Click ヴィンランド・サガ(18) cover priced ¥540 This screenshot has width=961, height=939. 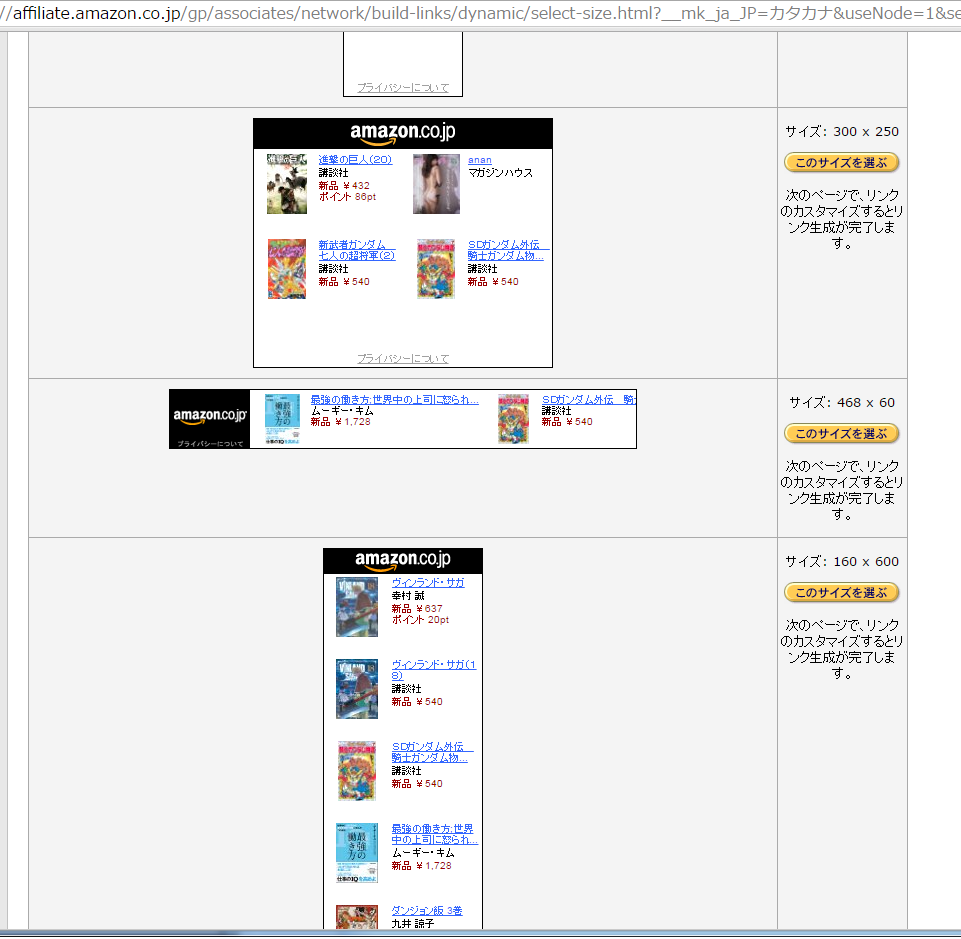pyautogui.click(x=357, y=689)
